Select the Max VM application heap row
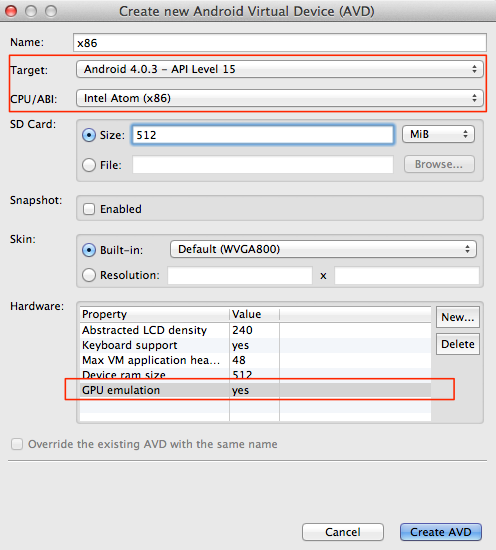 click(255, 360)
